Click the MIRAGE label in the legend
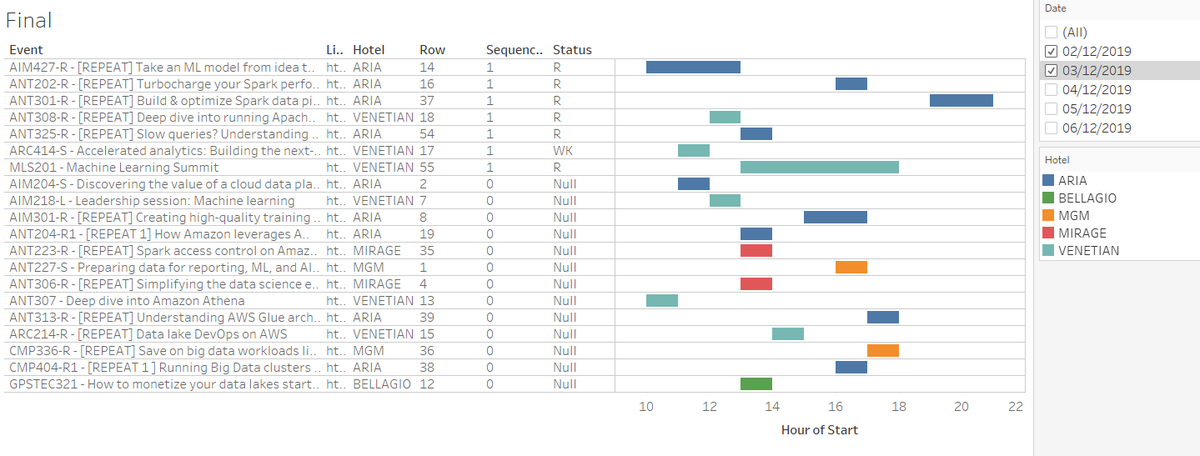This screenshot has height=456, width=1200. tap(1082, 232)
